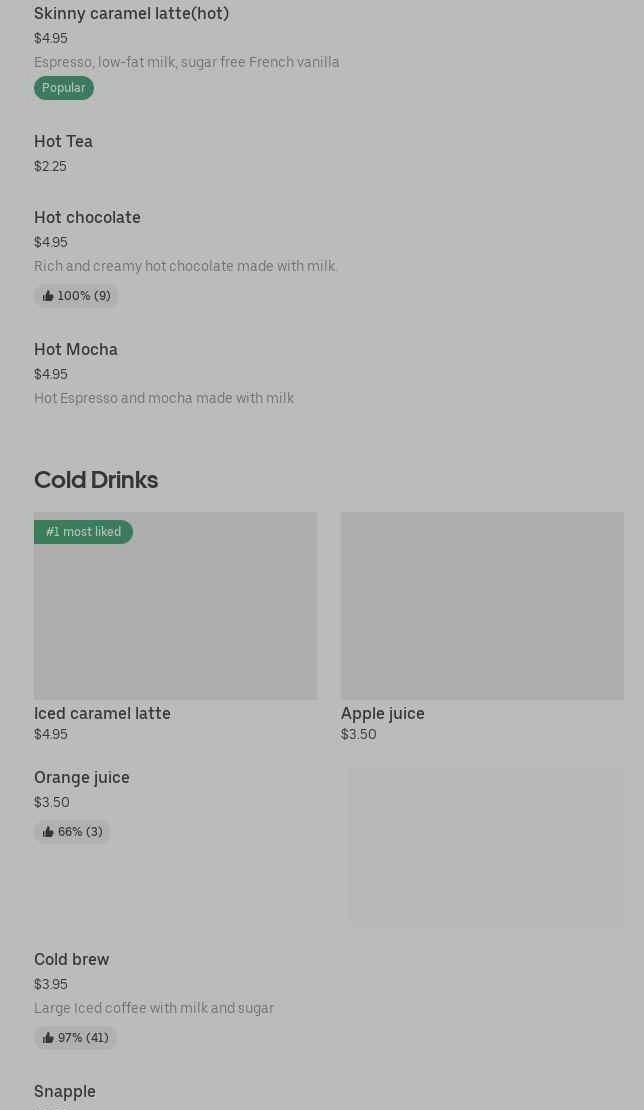Click thumbs-up icon on Hot chocolate rating
This screenshot has height=1110, width=644.
48,296
